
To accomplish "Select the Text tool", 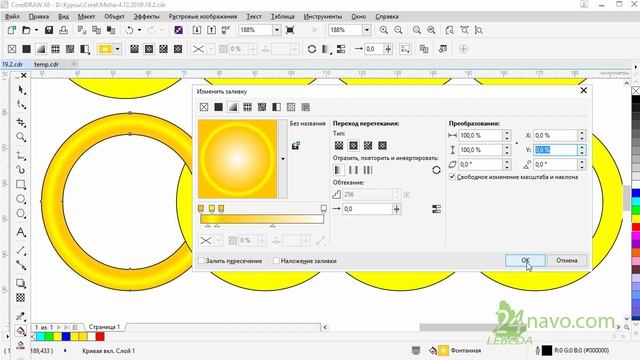I will click(21, 232).
